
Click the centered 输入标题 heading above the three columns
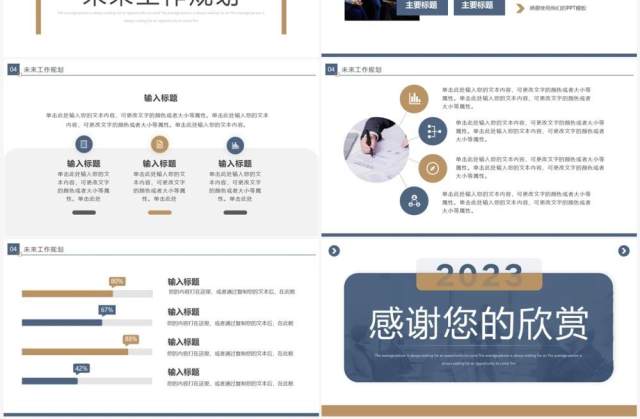tap(160, 98)
